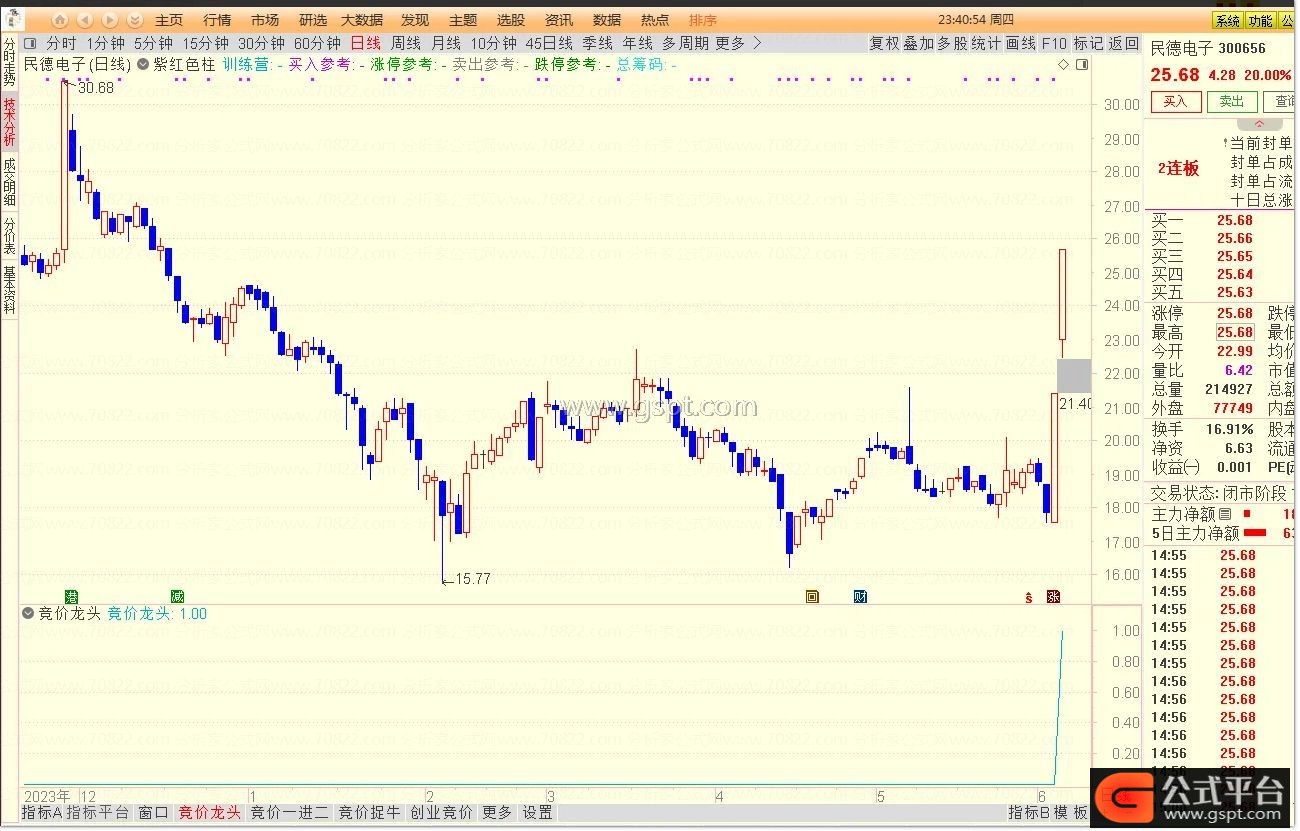Image resolution: width=1300 pixels, height=831 pixels.
Task: Click the 叠加 toolbar button
Action: [x=918, y=43]
